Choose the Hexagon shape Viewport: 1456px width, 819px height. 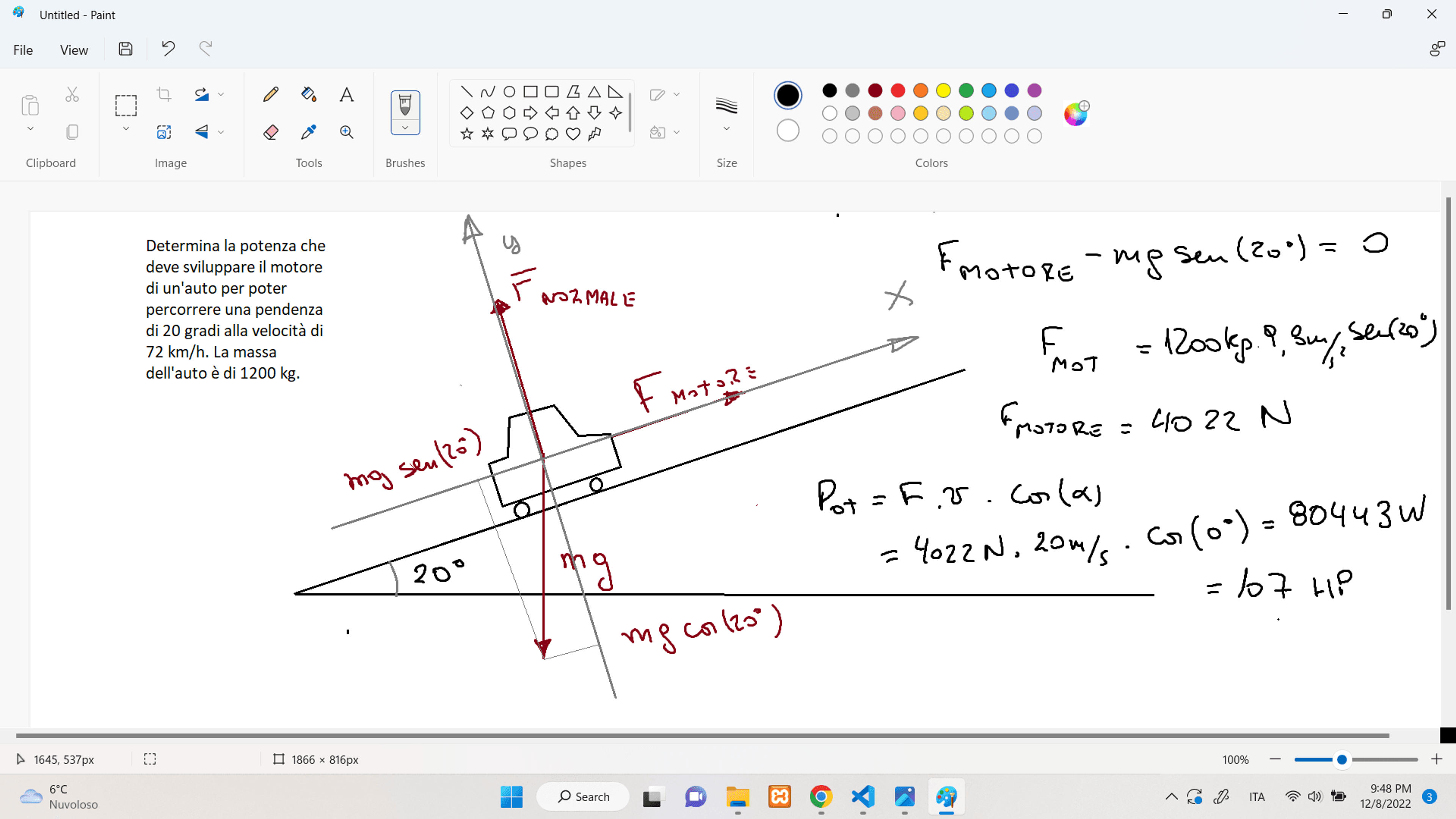click(509, 113)
